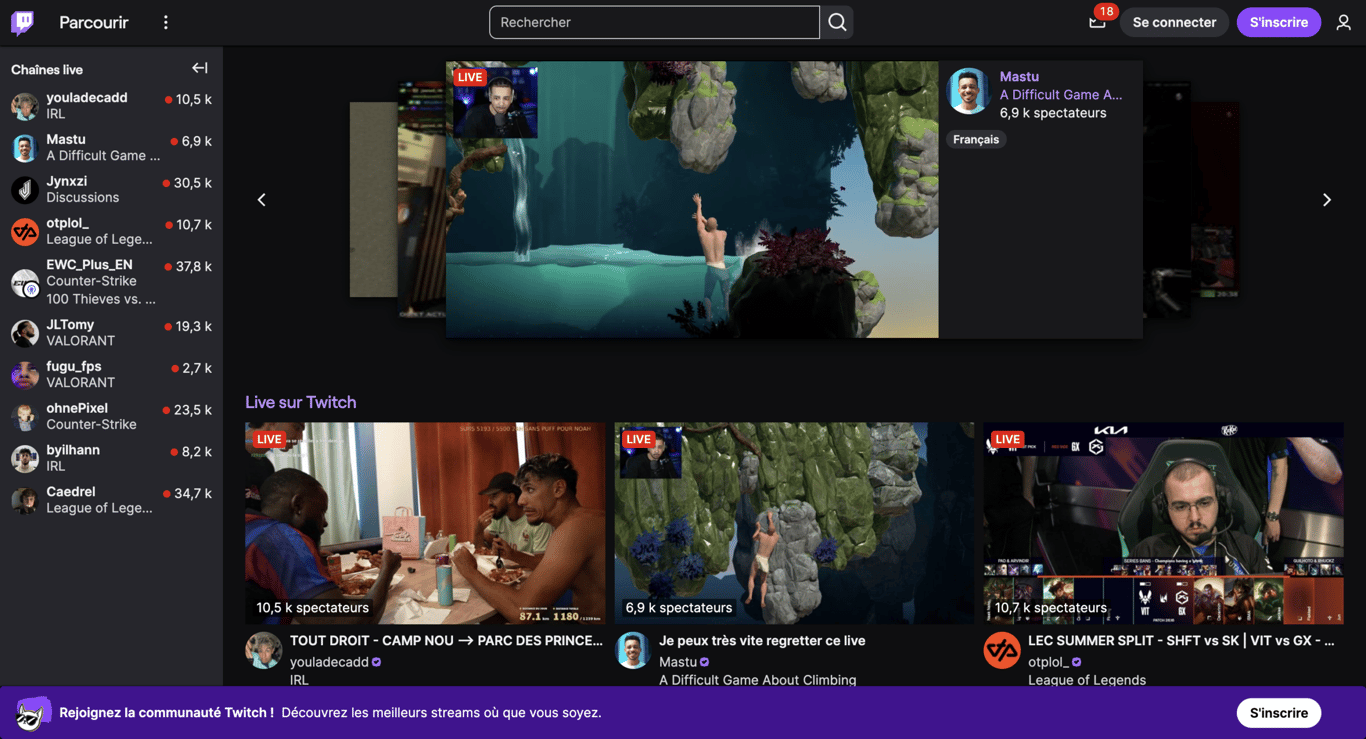Open Caedrel avatar in sidebar
The height and width of the screenshot is (739, 1366).
[x=25, y=500]
